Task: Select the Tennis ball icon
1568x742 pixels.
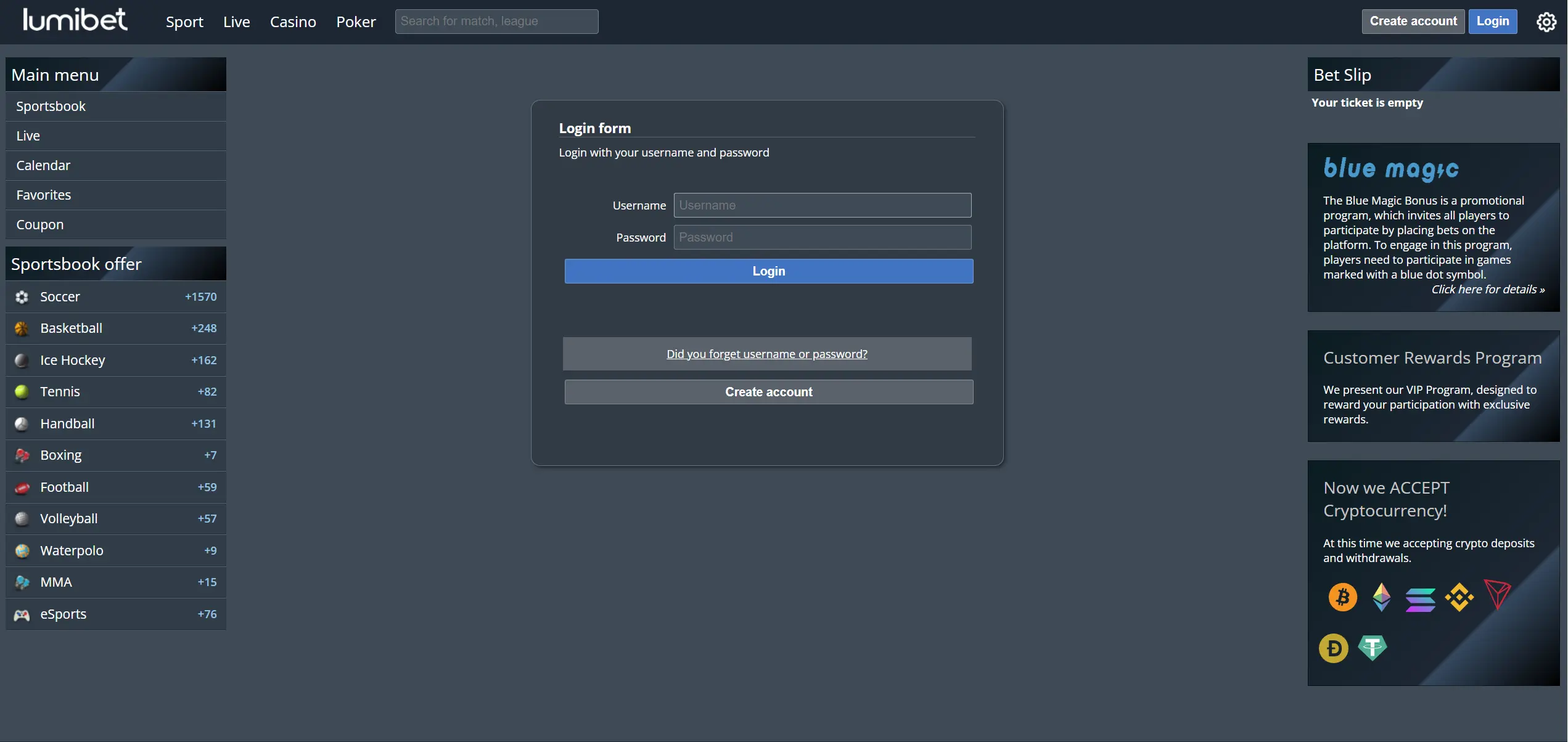Action: tap(22, 391)
